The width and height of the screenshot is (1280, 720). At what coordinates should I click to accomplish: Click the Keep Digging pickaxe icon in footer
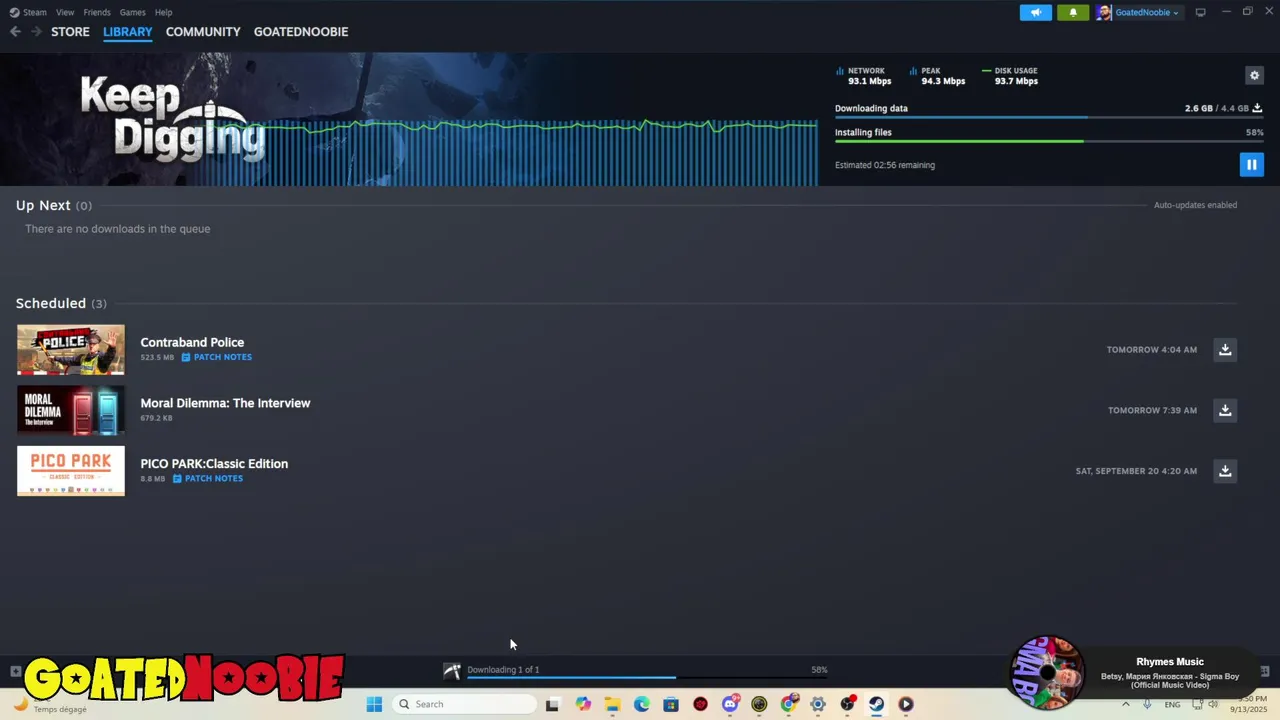coord(452,671)
